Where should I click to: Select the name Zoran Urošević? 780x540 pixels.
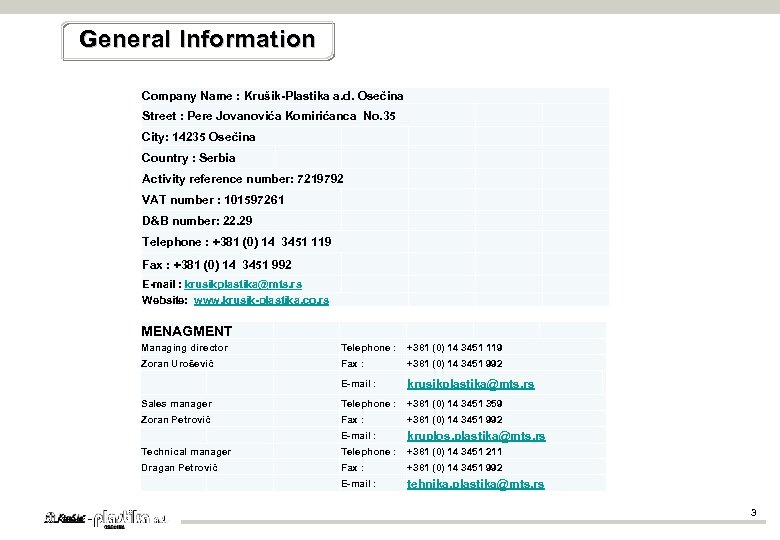(x=177, y=364)
